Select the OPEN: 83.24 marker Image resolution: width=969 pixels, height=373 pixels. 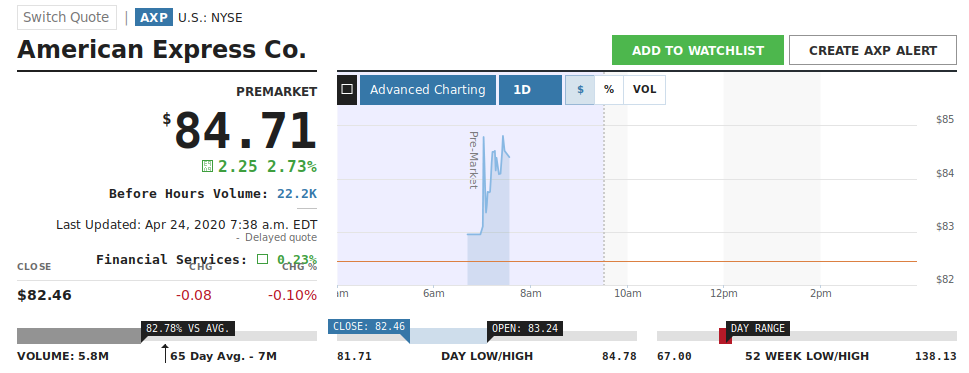[525, 329]
